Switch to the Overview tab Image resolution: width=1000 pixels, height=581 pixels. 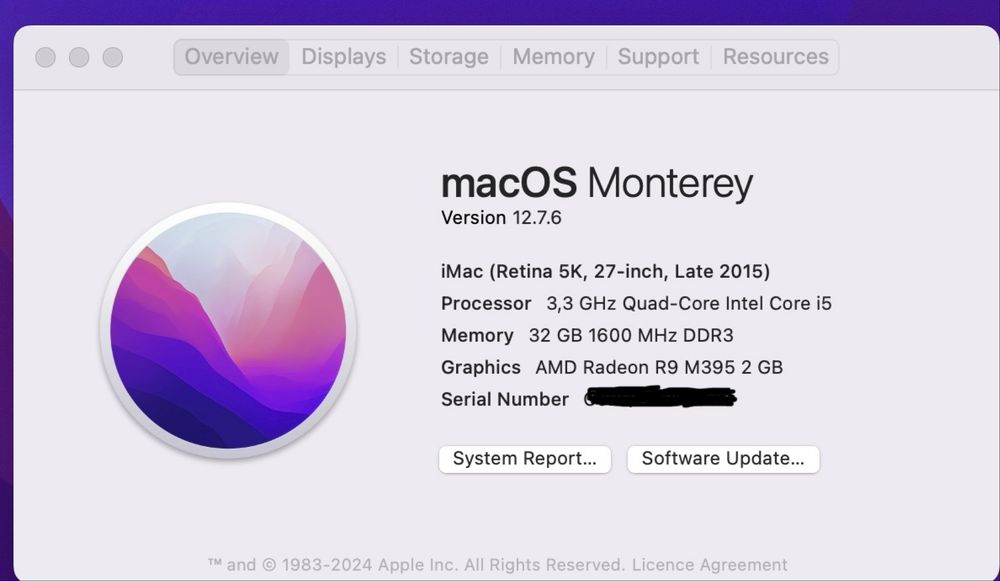click(232, 57)
